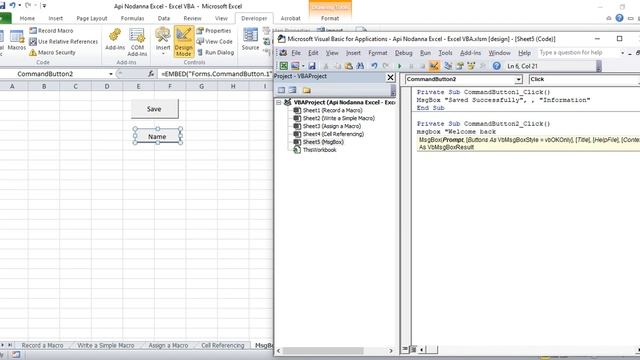Click View Microsoft Excel icon in VBA toolbar
Screen dimensions: 640x360
283,66
